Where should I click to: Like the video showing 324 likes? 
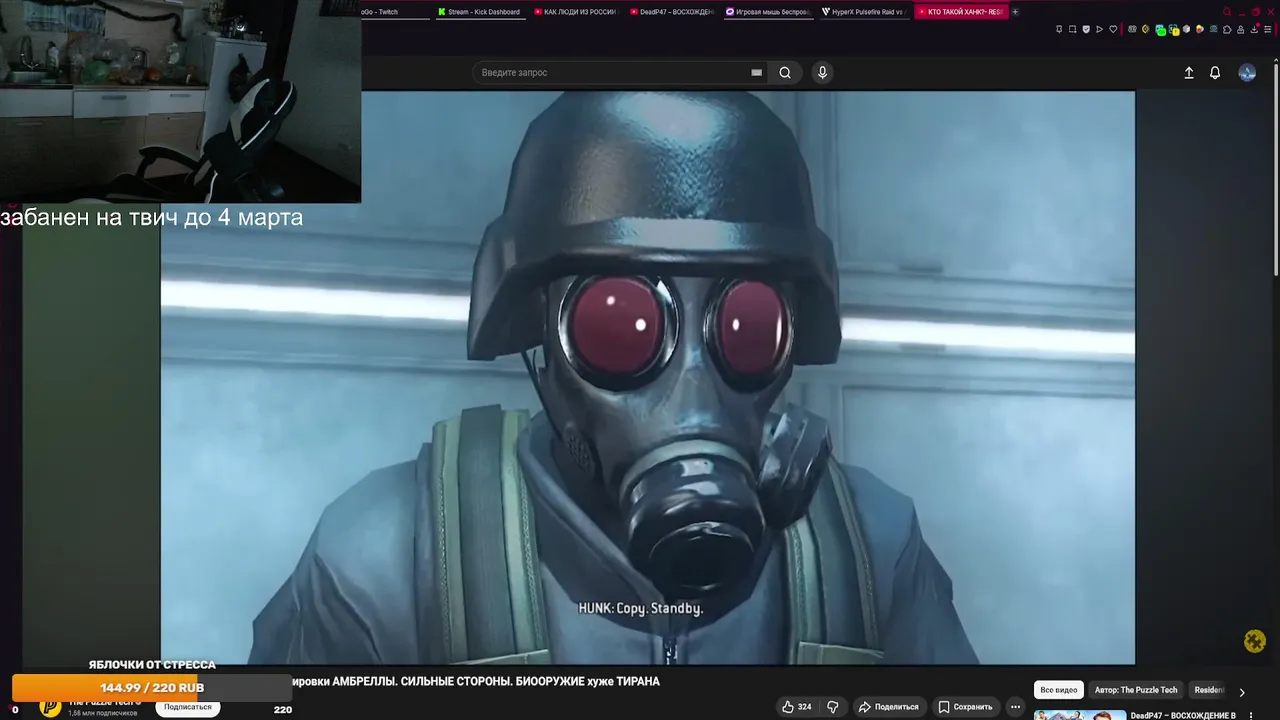click(x=797, y=707)
